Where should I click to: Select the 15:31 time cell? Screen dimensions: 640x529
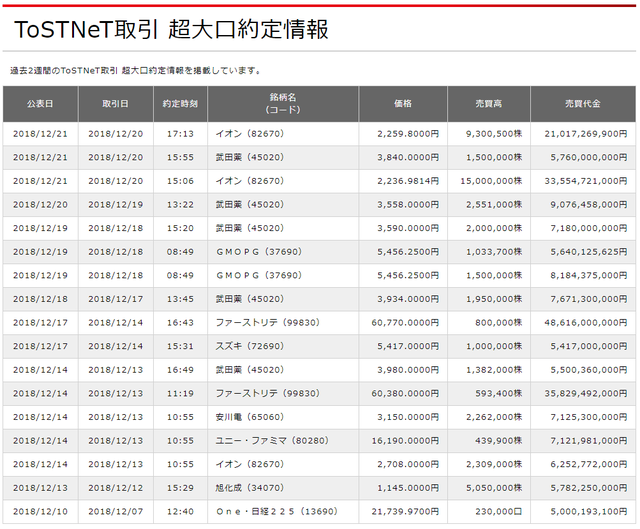click(x=180, y=346)
